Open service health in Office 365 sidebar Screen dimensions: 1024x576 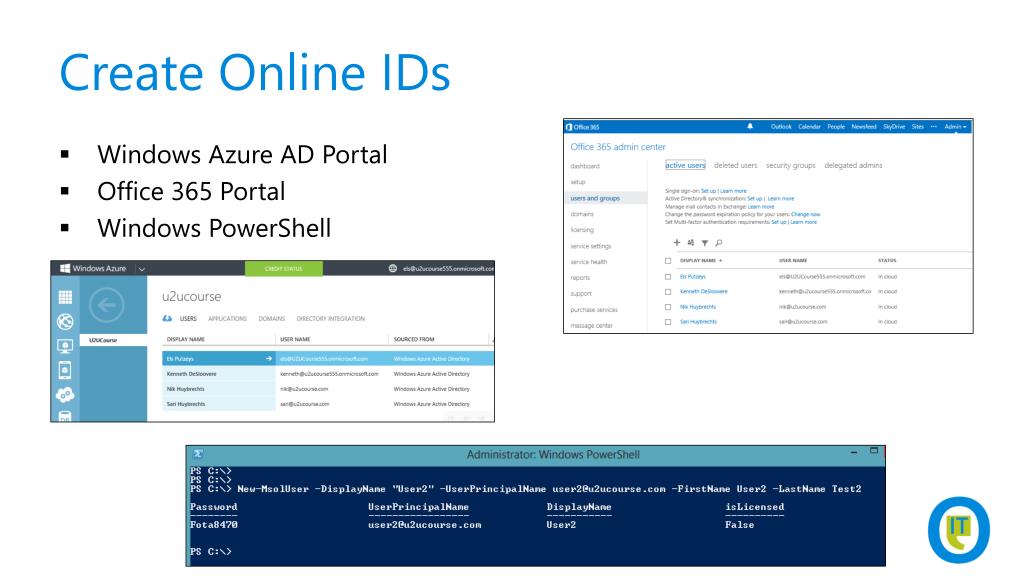[588, 262]
